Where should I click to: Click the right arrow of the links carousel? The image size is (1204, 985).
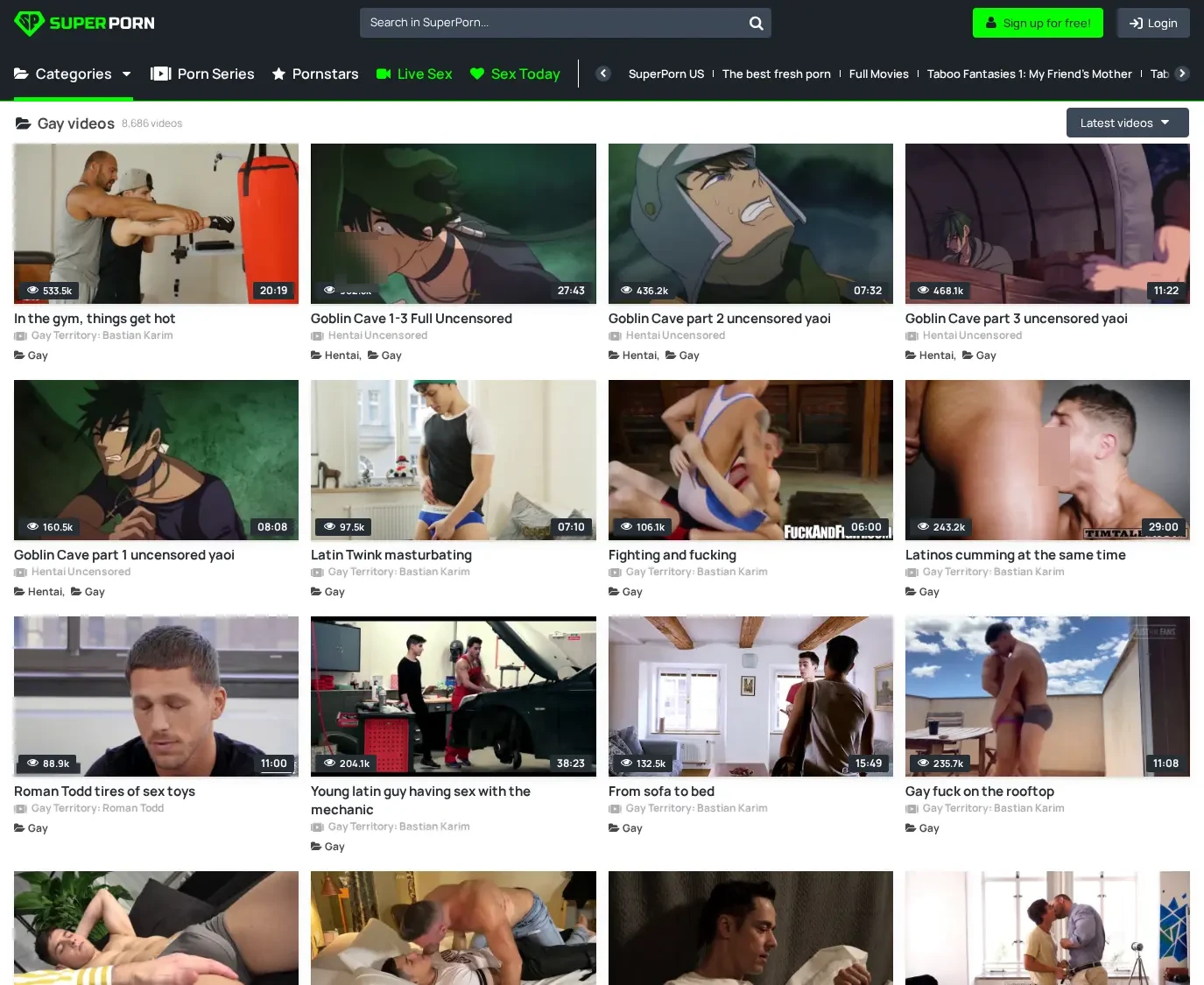1182,74
